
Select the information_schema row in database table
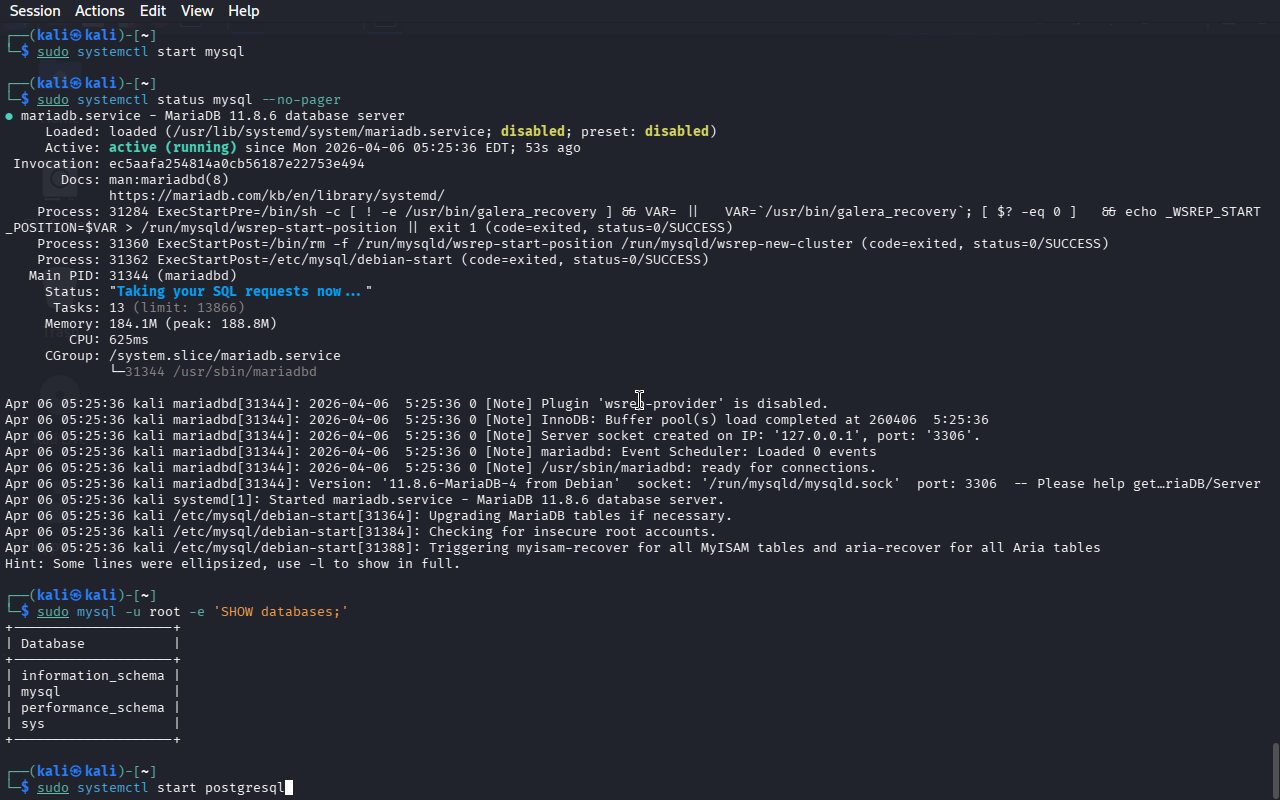tap(92, 676)
